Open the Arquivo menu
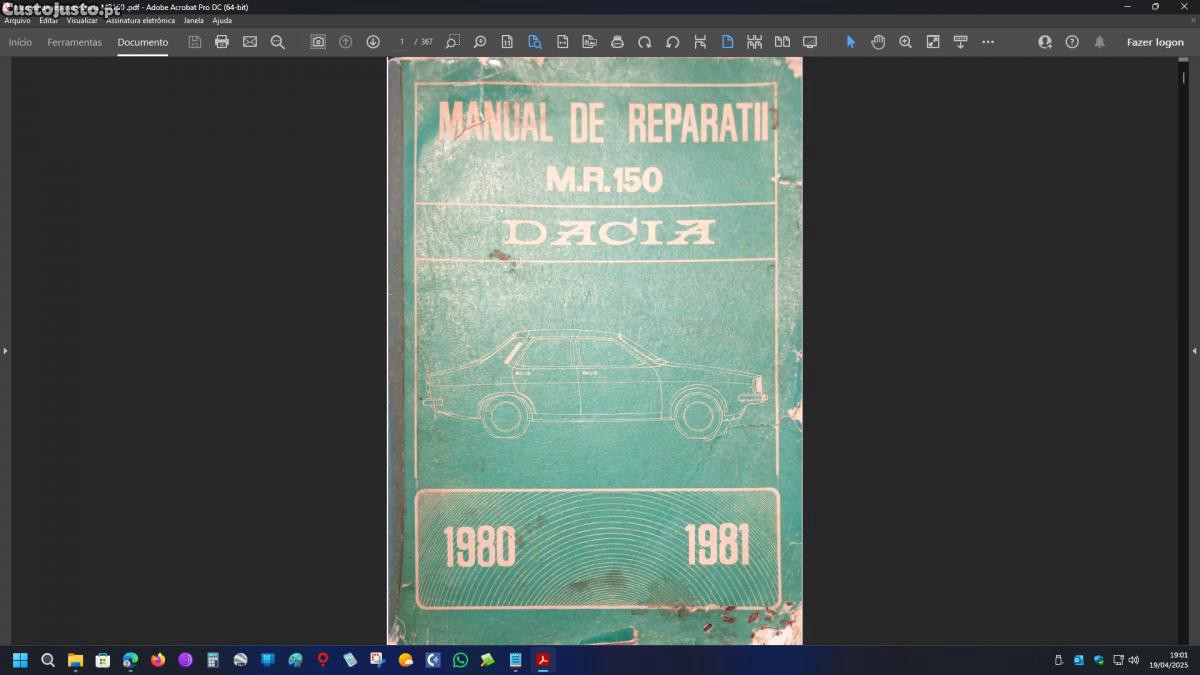Screen dimensions: 1200x675 tap(17, 20)
